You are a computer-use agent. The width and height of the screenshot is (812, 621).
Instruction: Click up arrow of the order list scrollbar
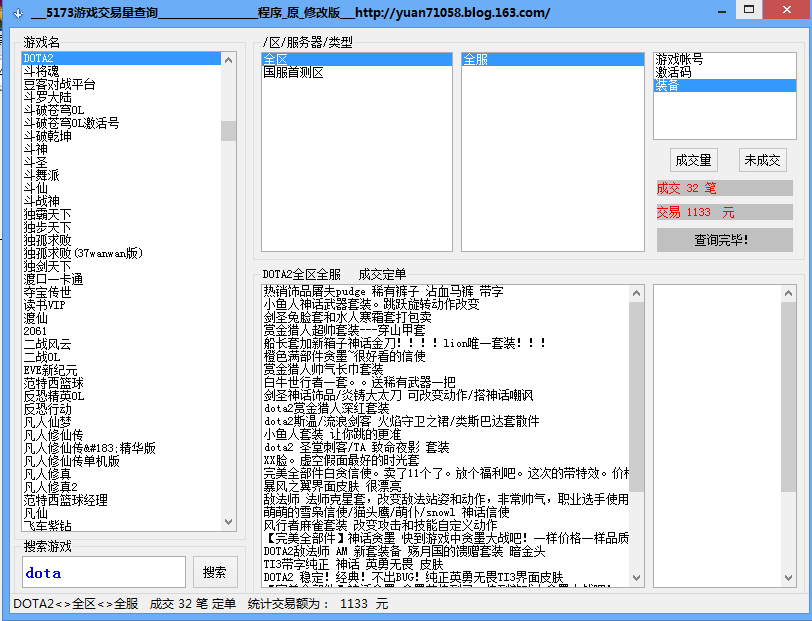(636, 293)
